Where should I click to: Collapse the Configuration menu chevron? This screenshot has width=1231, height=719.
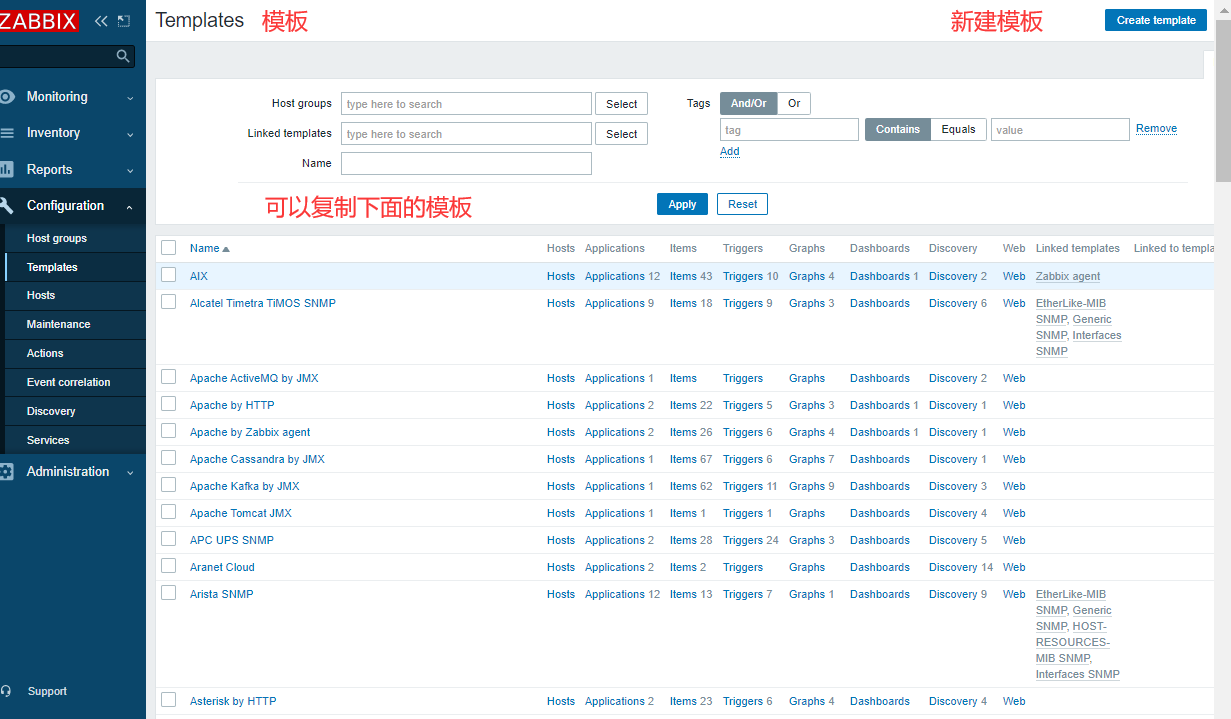point(129,205)
